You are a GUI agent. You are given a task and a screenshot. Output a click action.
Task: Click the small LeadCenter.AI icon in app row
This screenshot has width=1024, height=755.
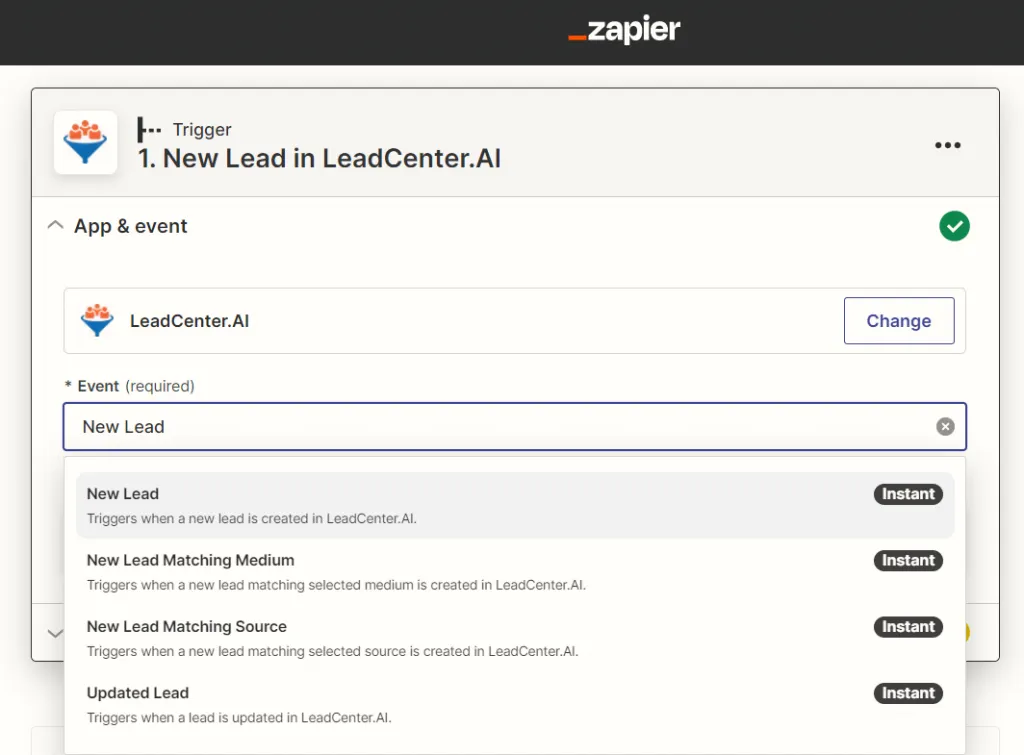tap(97, 321)
